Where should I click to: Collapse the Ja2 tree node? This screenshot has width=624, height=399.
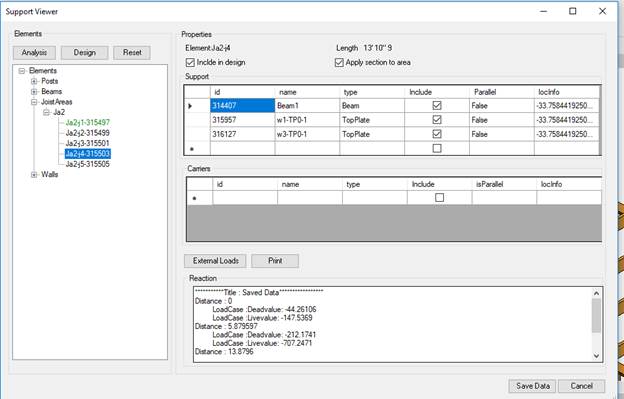click(x=46, y=112)
